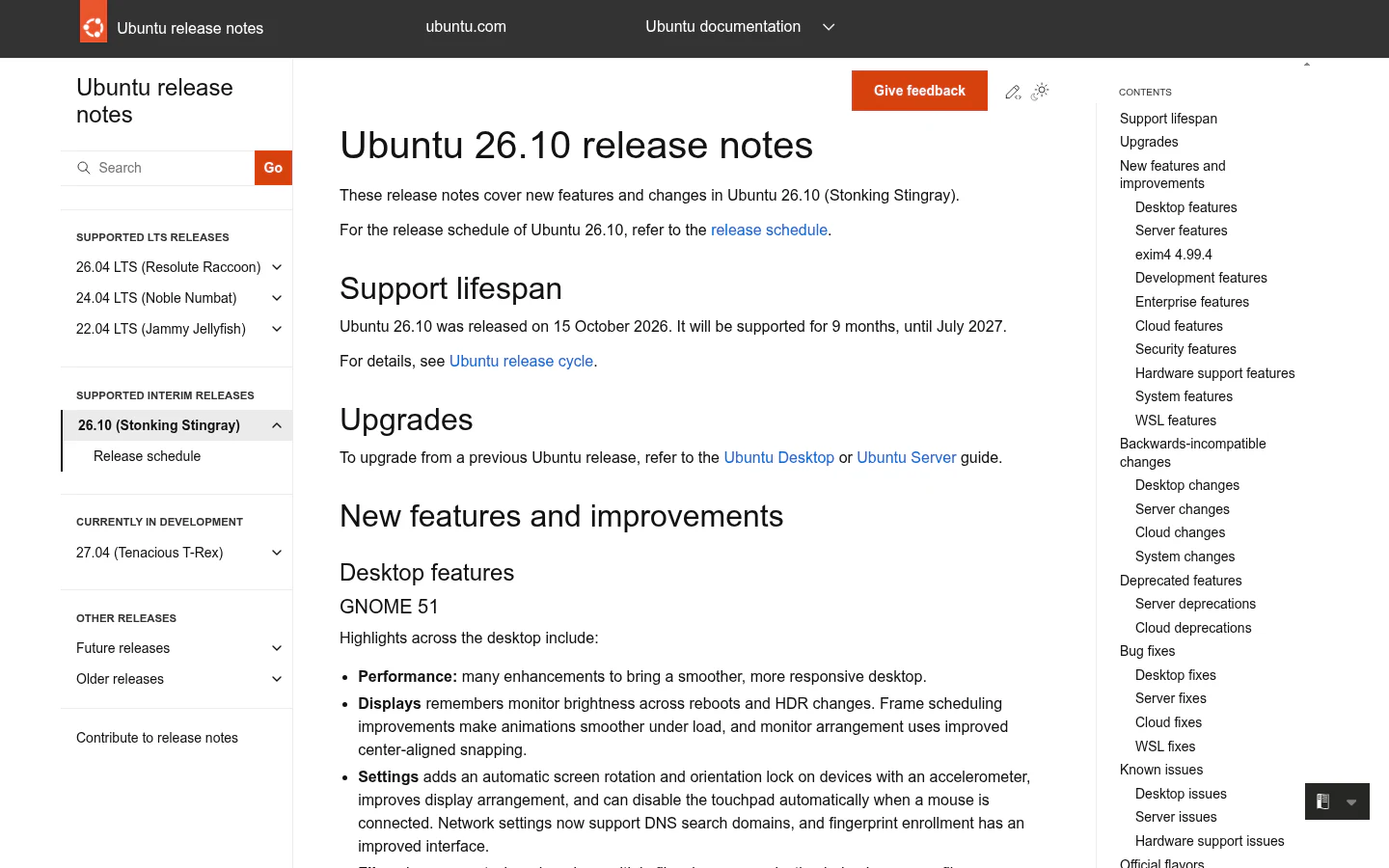Viewport: 1389px width, 868px height.
Task: Jump to Enterprise features in contents
Action: coord(1192,302)
